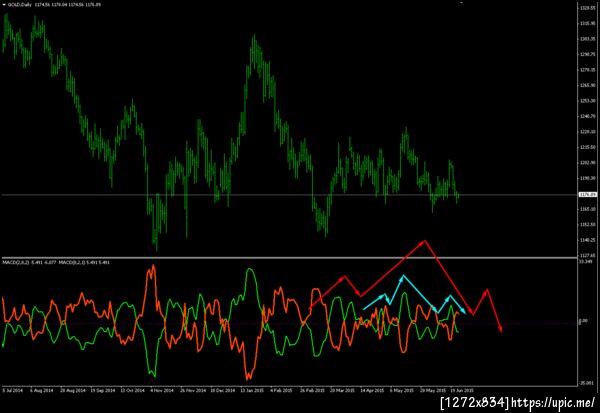The height and width of the screenshot is (413, 600).
Task: Click the 0.00 level label on MACD scale
Action: pos(585,321)
